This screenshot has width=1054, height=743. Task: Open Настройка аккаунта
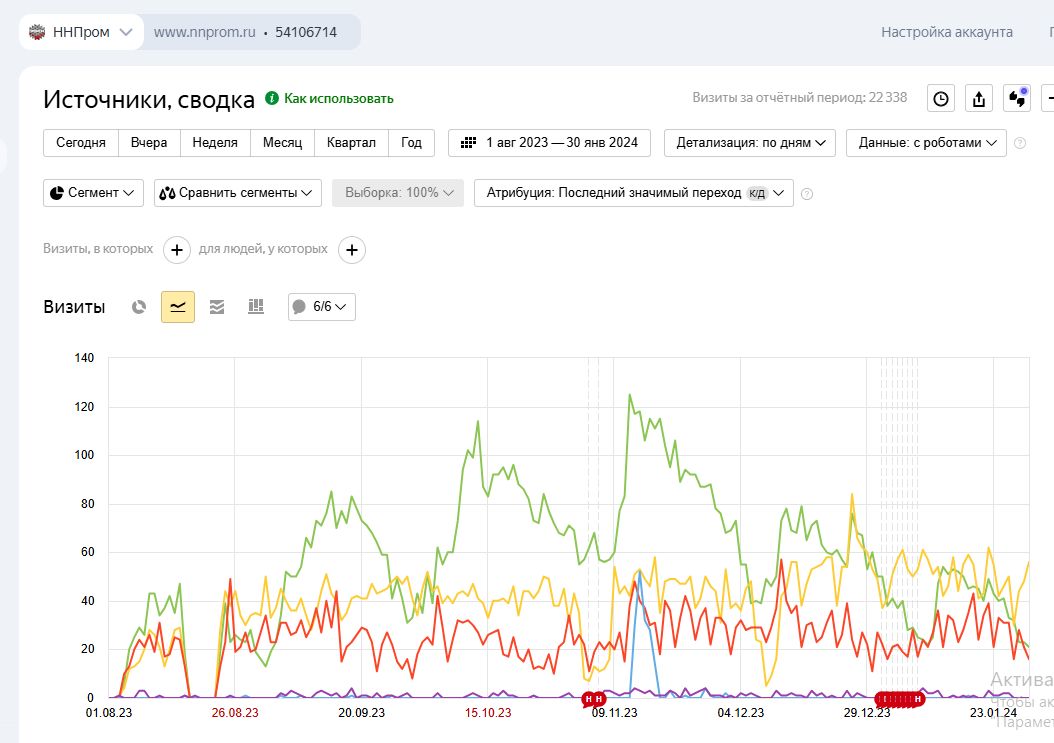pos(946,32)
